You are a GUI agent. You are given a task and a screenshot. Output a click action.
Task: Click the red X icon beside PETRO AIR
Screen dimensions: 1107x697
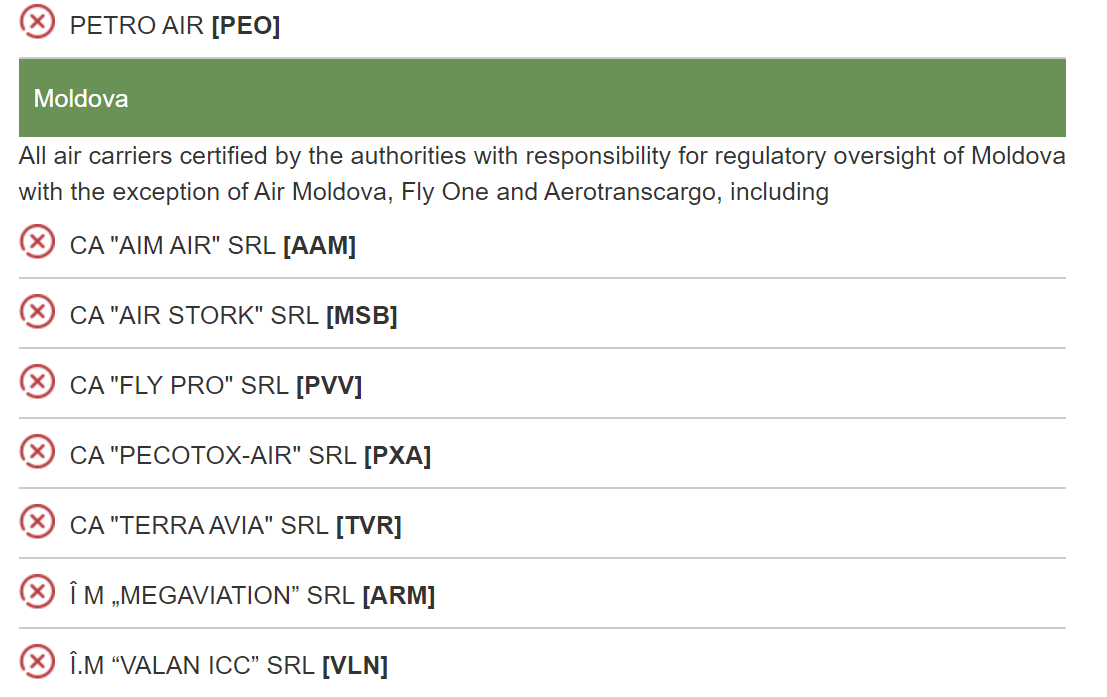tap(38, 22)
